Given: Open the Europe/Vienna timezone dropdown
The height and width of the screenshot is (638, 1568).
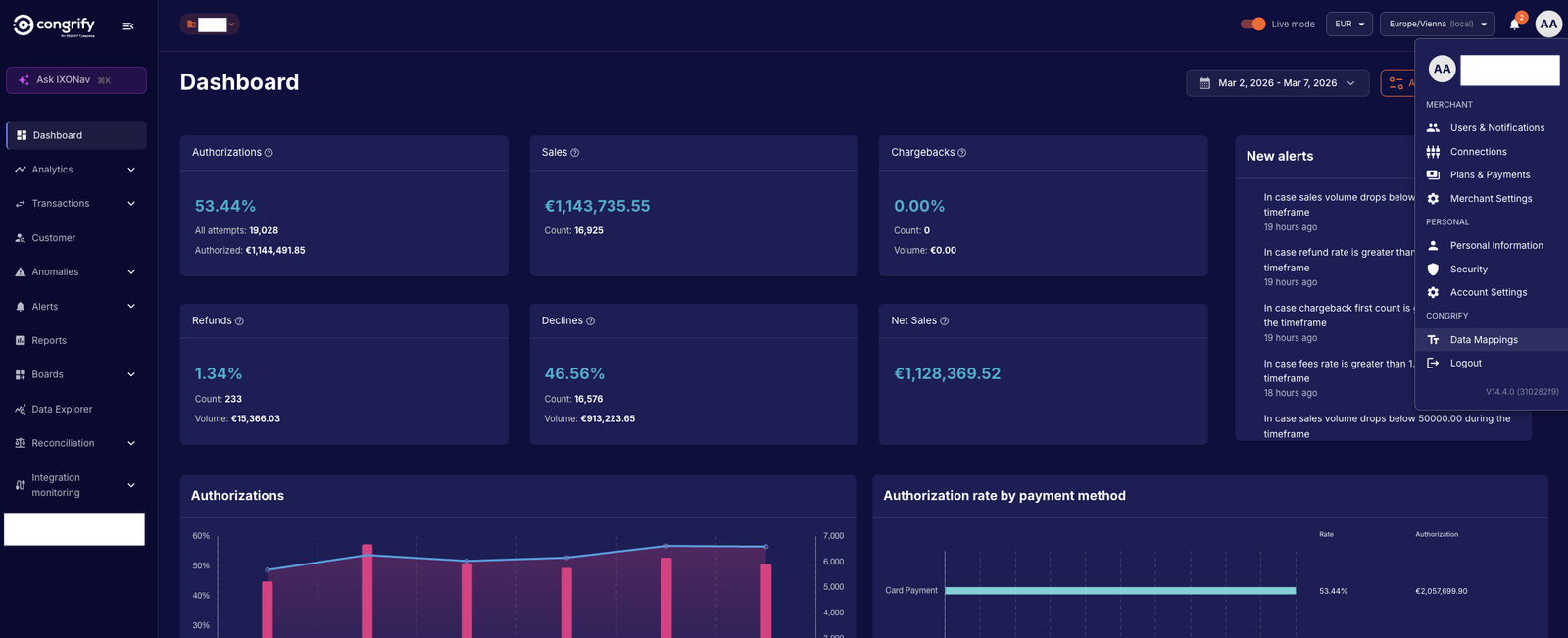Looking at the screenshot, I should (x=1438, y=24).
